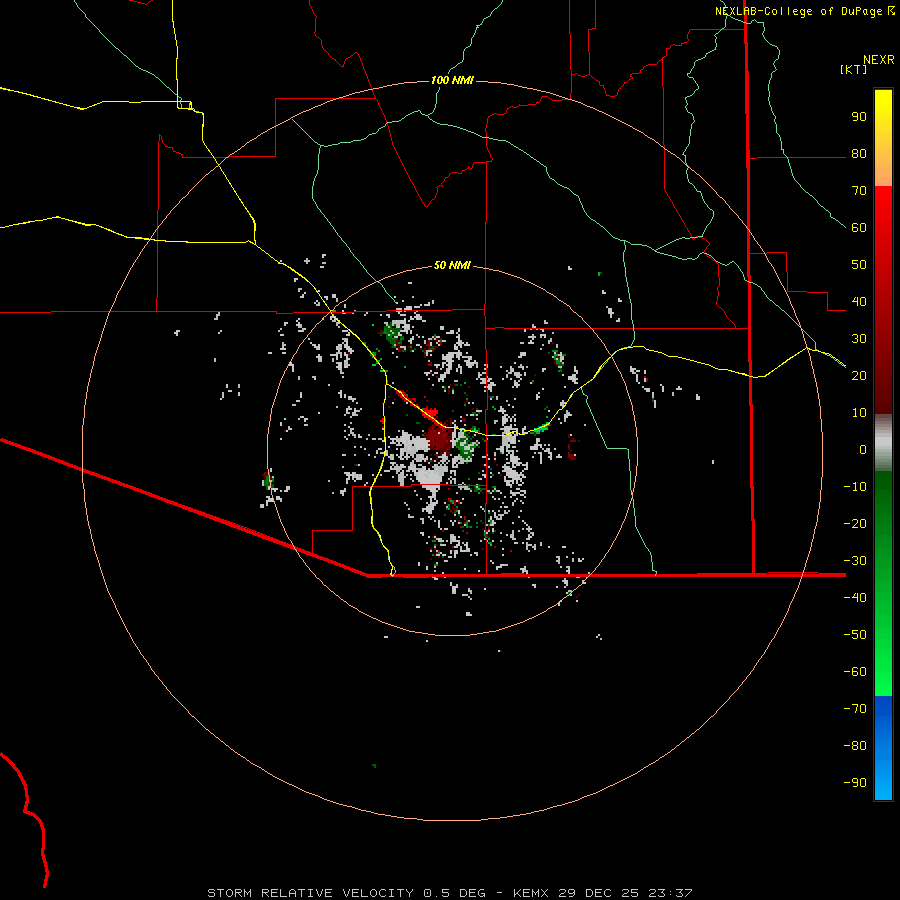The height and width of the screenshot is (900, 900).
Task: Click the 40 value on velocity scale
Action: 859,301
